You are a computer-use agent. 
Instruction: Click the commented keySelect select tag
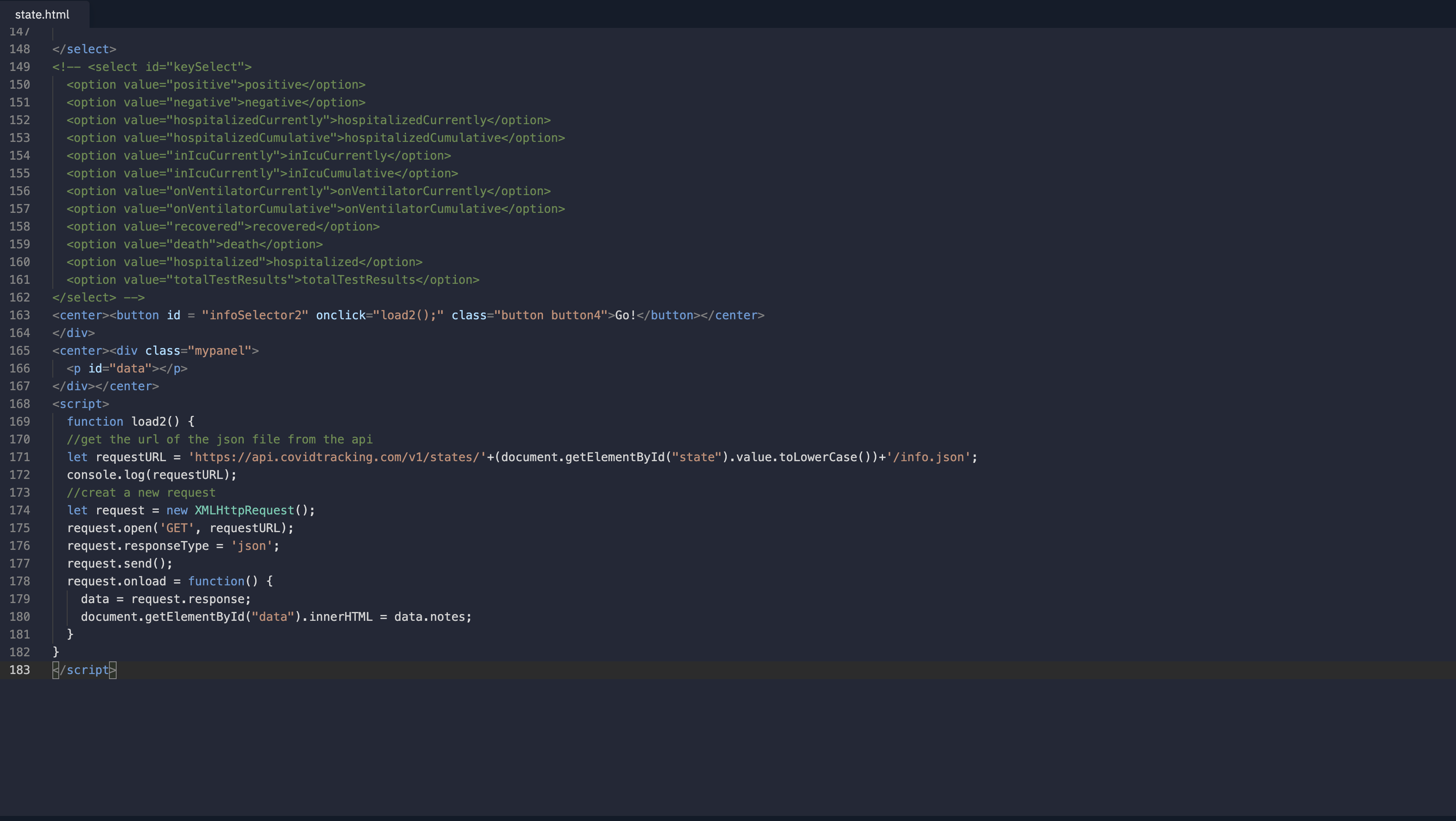click(x=169, y=67)
